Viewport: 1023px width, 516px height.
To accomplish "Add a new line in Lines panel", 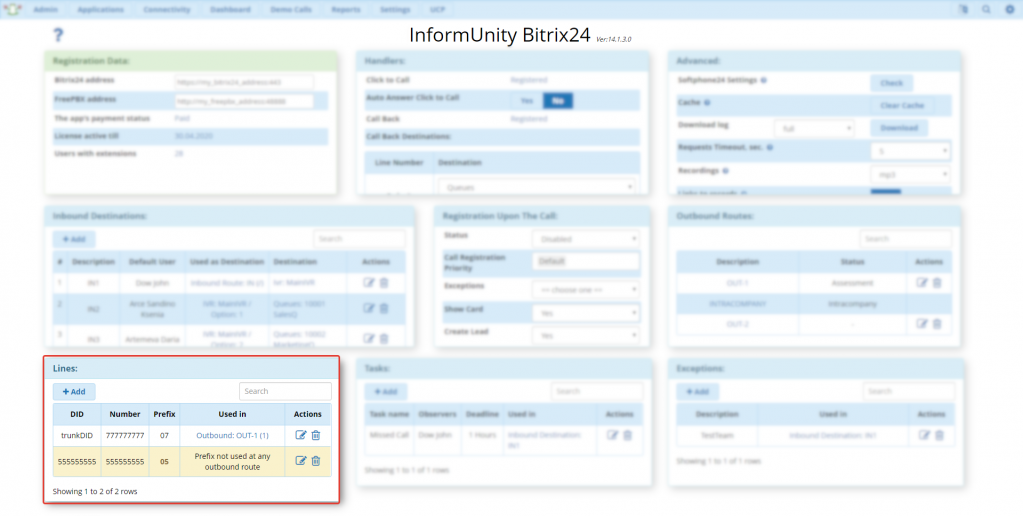I will 74,391.
